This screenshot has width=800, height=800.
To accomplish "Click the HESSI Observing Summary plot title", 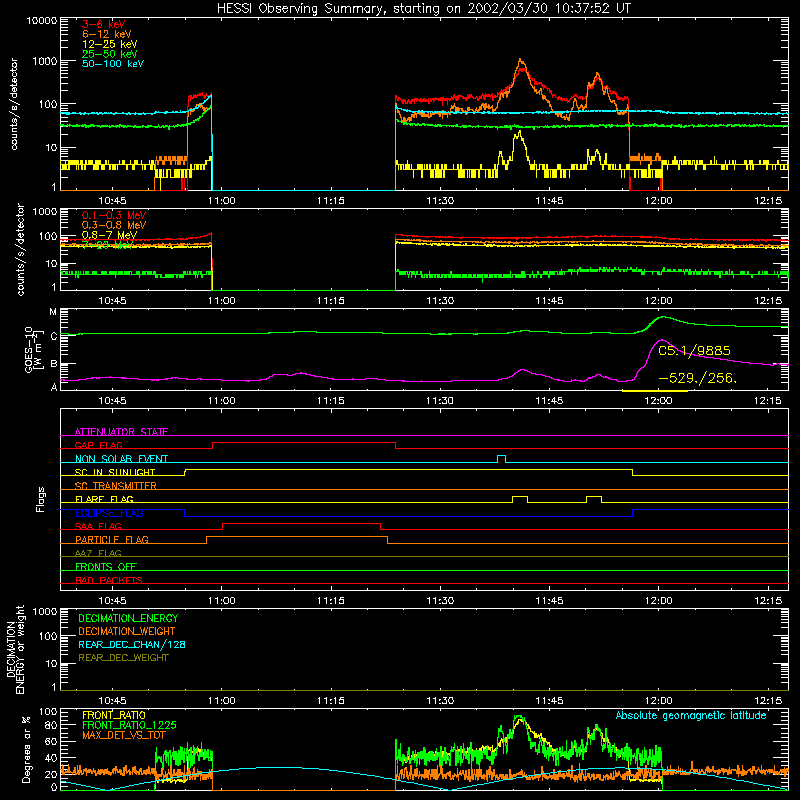I will (x=423, y=9).
